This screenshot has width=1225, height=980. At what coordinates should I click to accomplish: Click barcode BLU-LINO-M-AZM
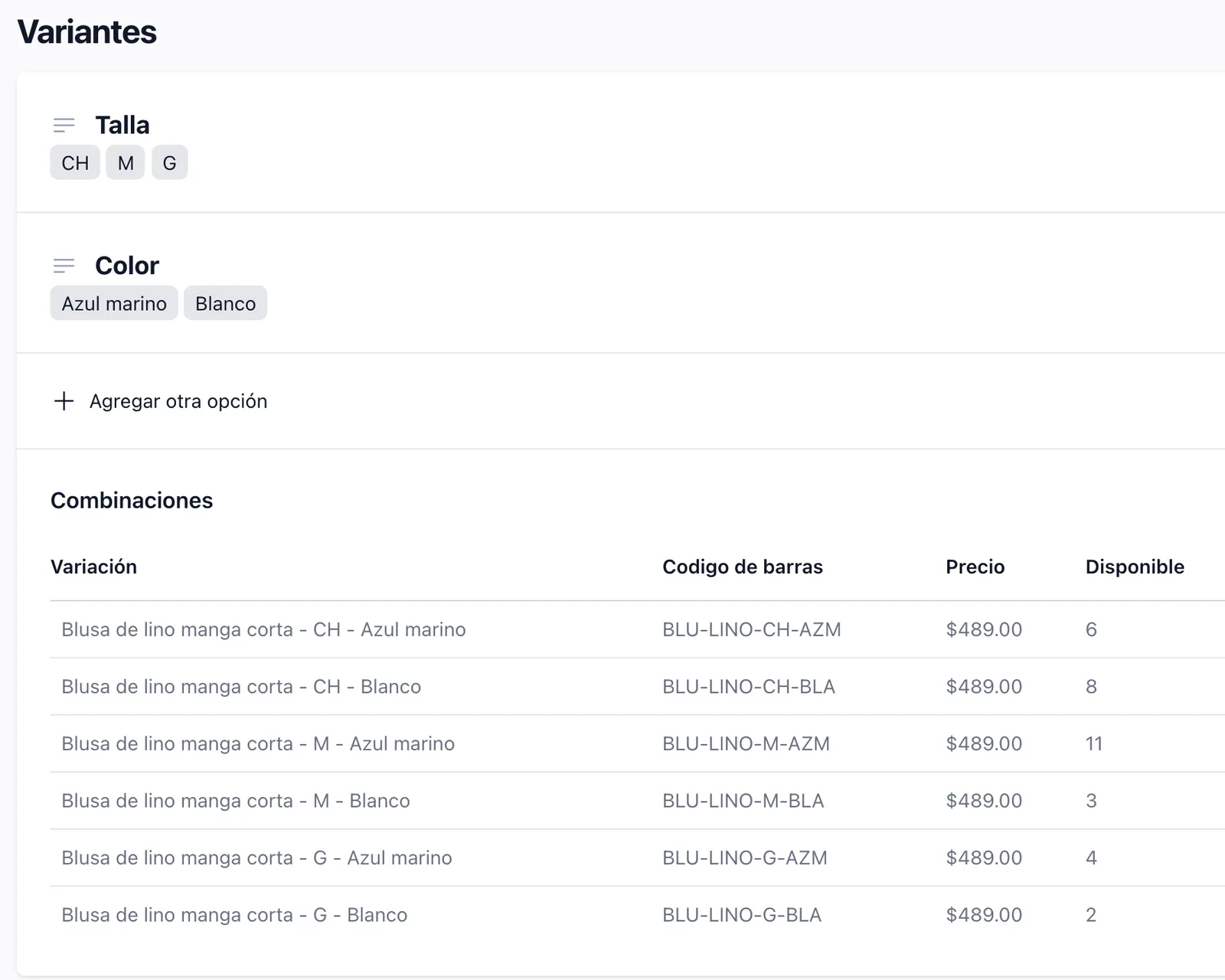[746, 743]
